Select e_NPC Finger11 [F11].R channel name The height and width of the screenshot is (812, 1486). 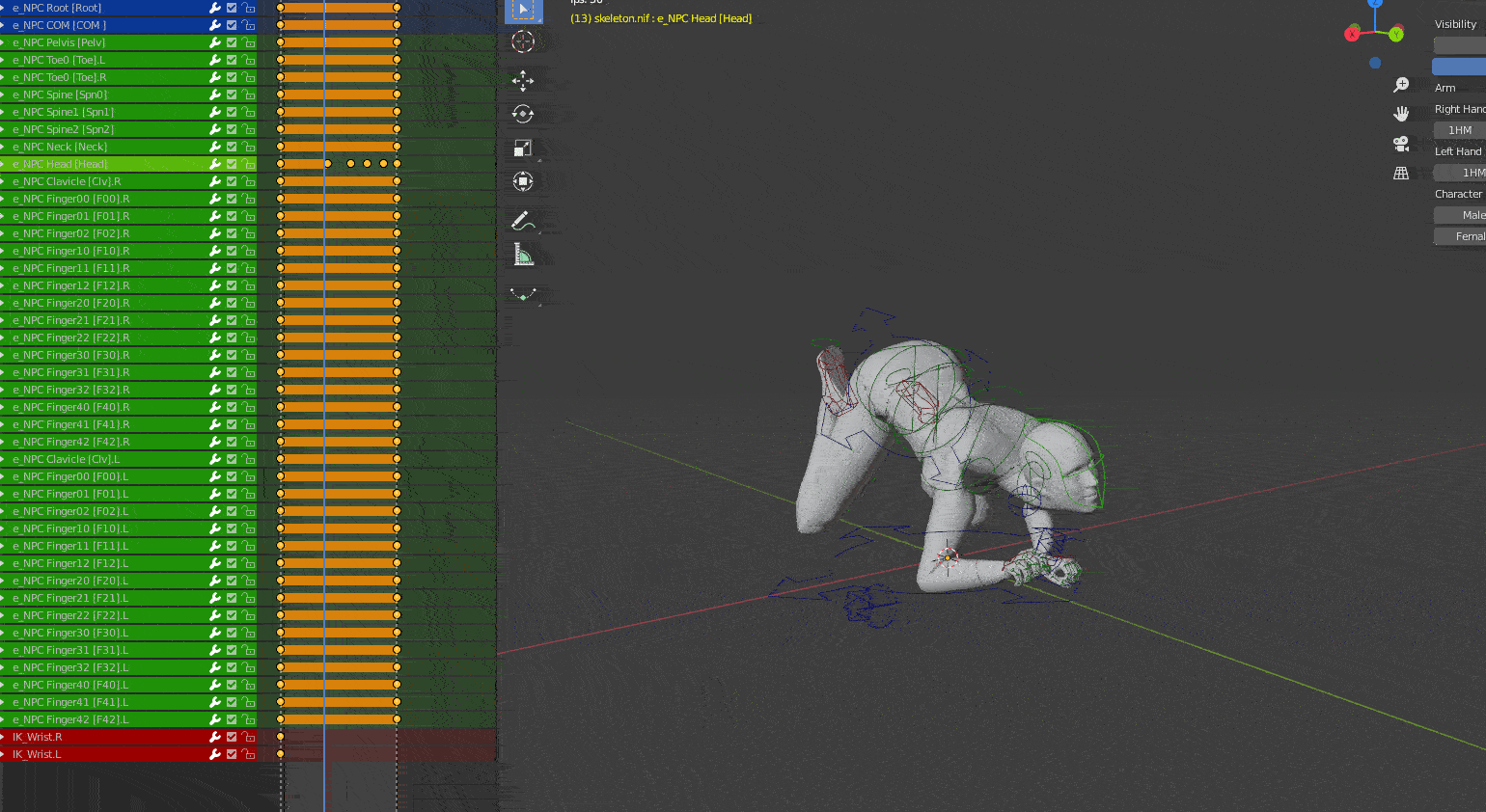[x=70, y=268]
